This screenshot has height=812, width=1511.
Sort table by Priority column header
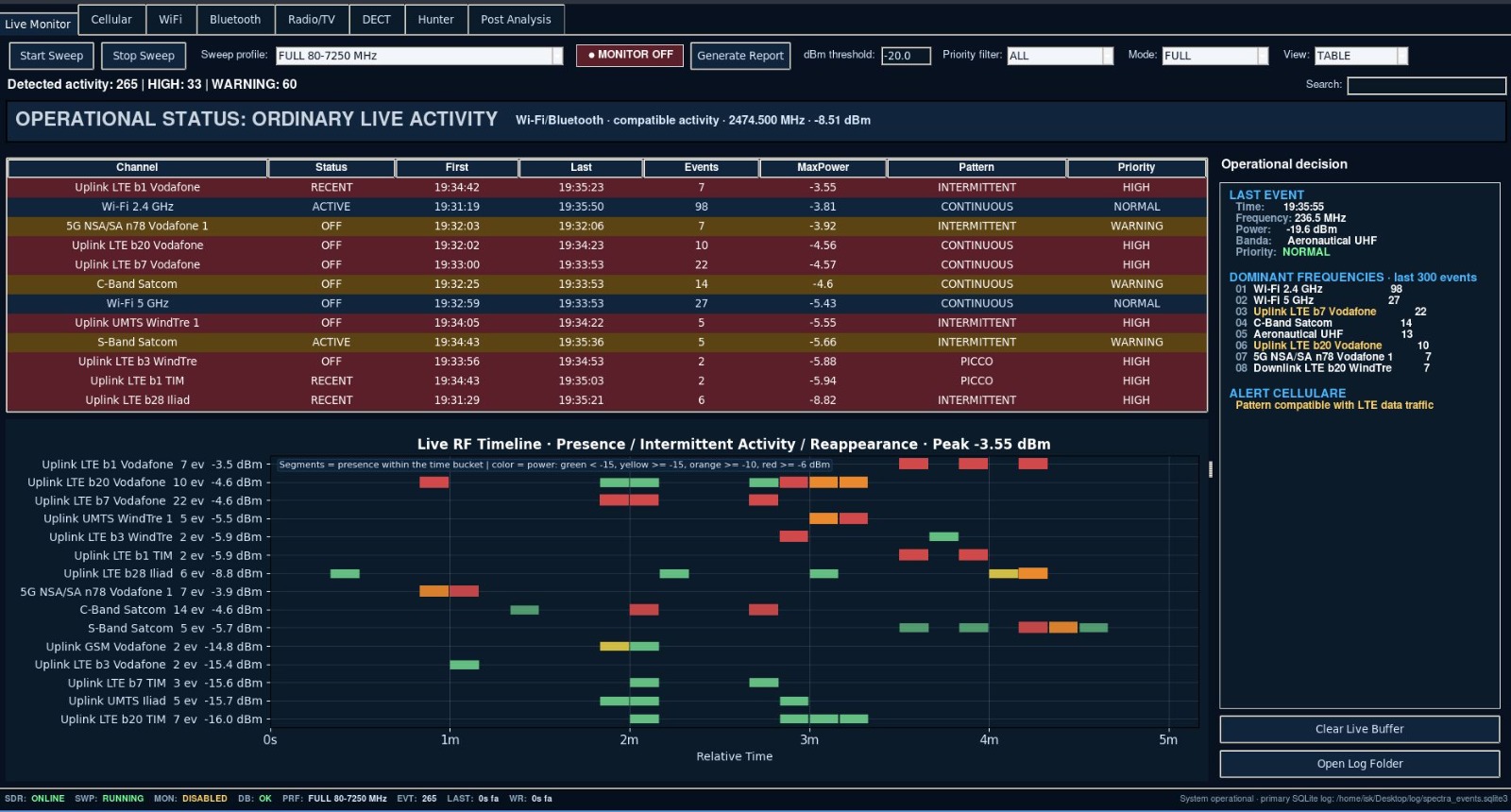click(1136, 167)
